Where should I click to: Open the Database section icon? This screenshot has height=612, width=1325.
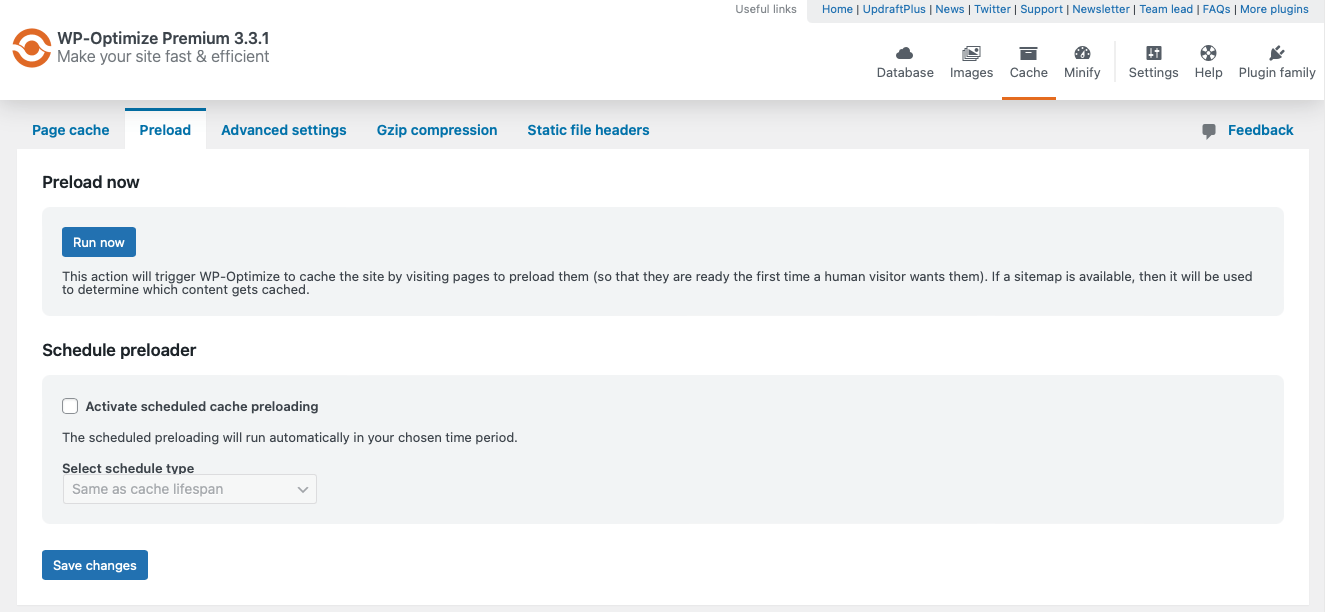tap(905, 53)
